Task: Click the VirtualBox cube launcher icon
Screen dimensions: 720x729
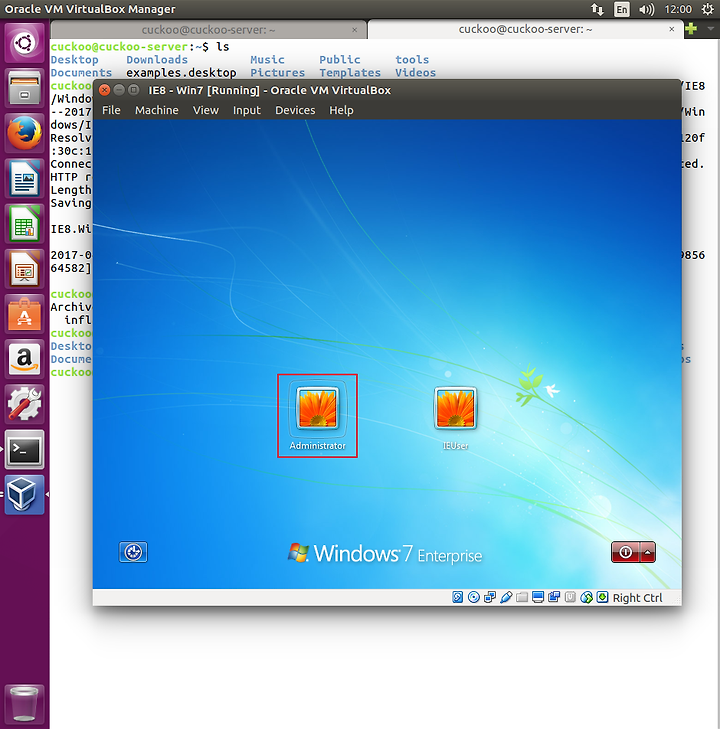Action: point(24,495)
